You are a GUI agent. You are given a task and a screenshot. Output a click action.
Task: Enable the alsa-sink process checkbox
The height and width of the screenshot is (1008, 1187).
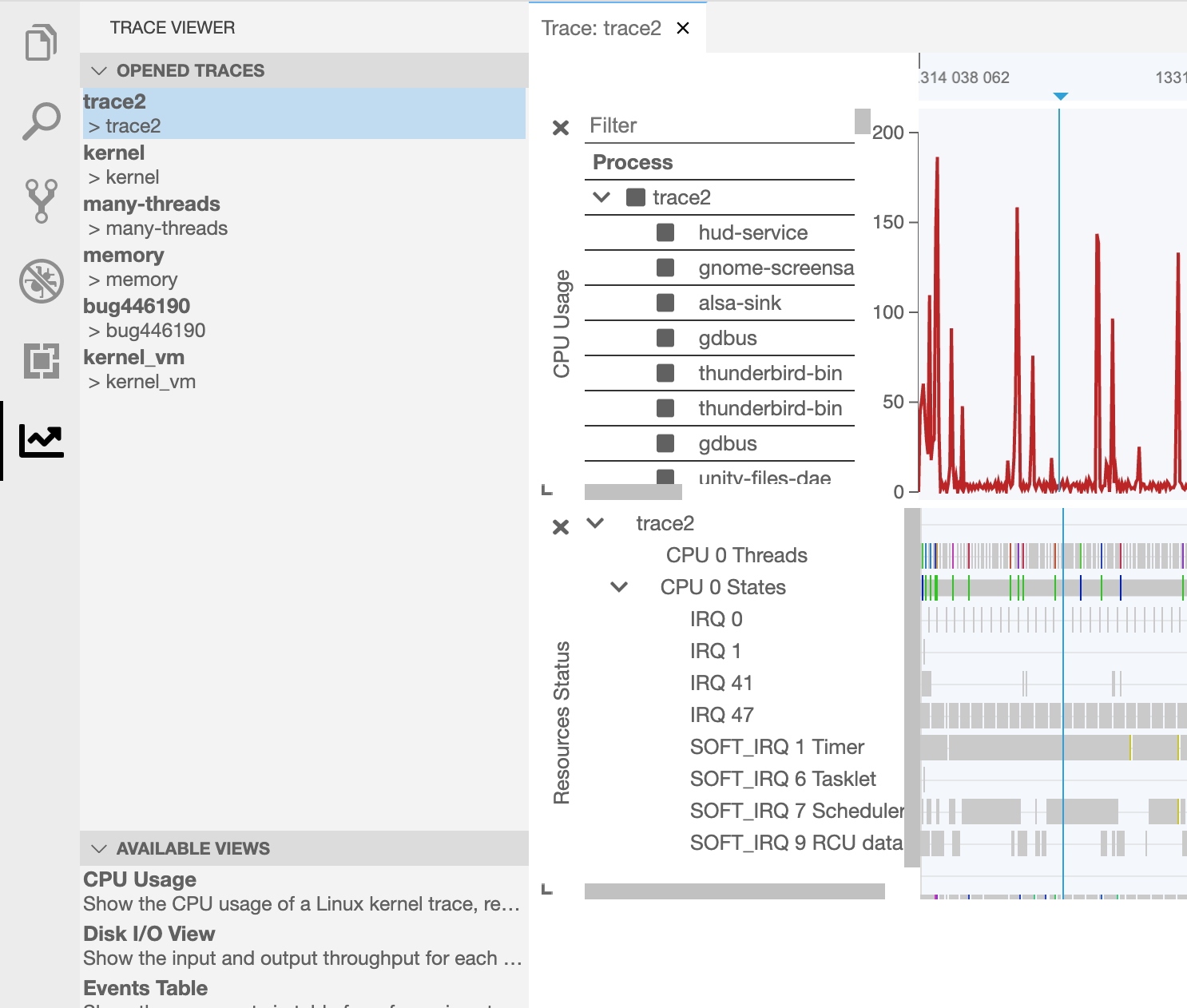[664, 302]
